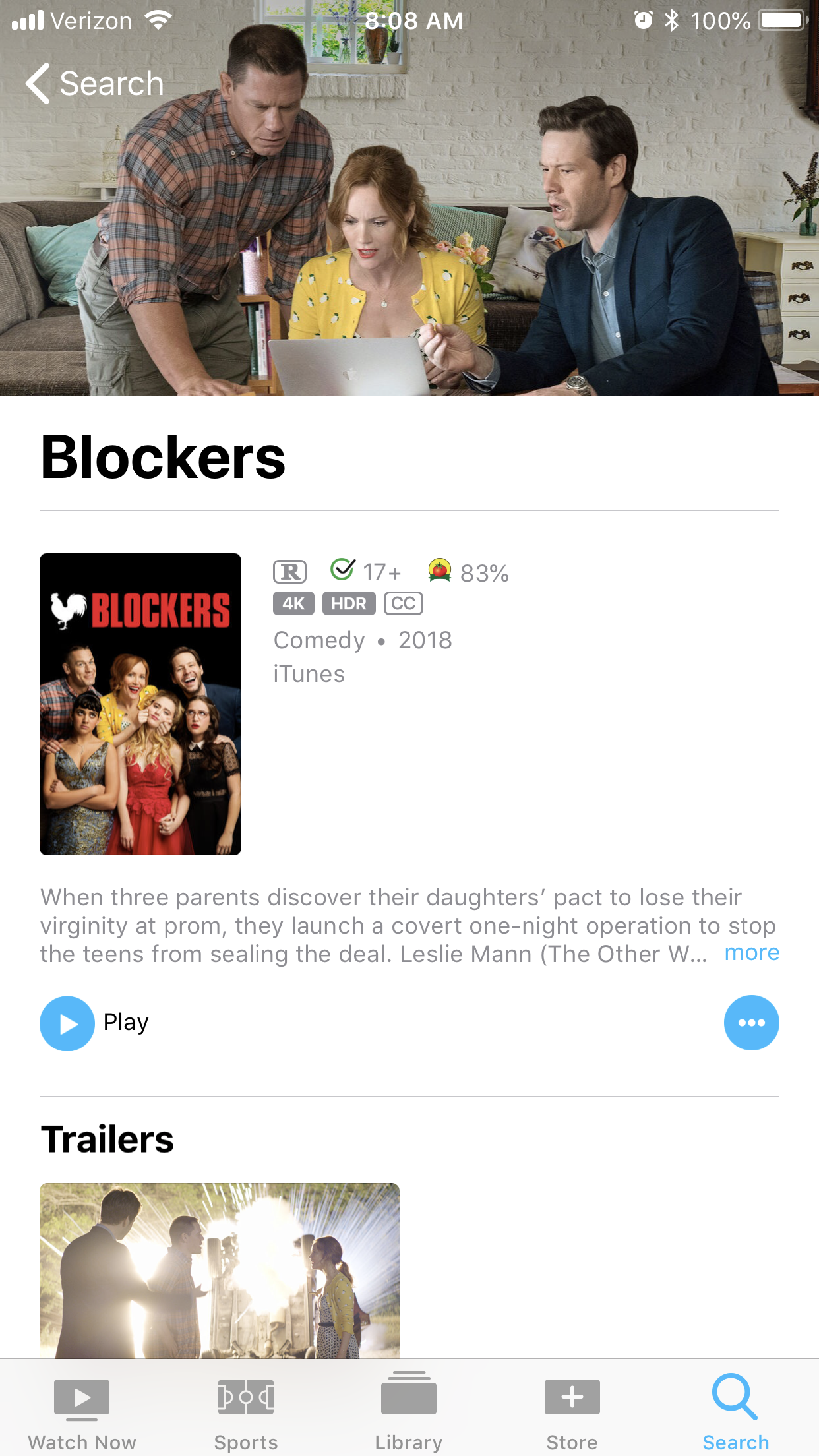Expand the description with the more link
The width and height of the screenshot is (819, 1456).
(x=752, y=953)
